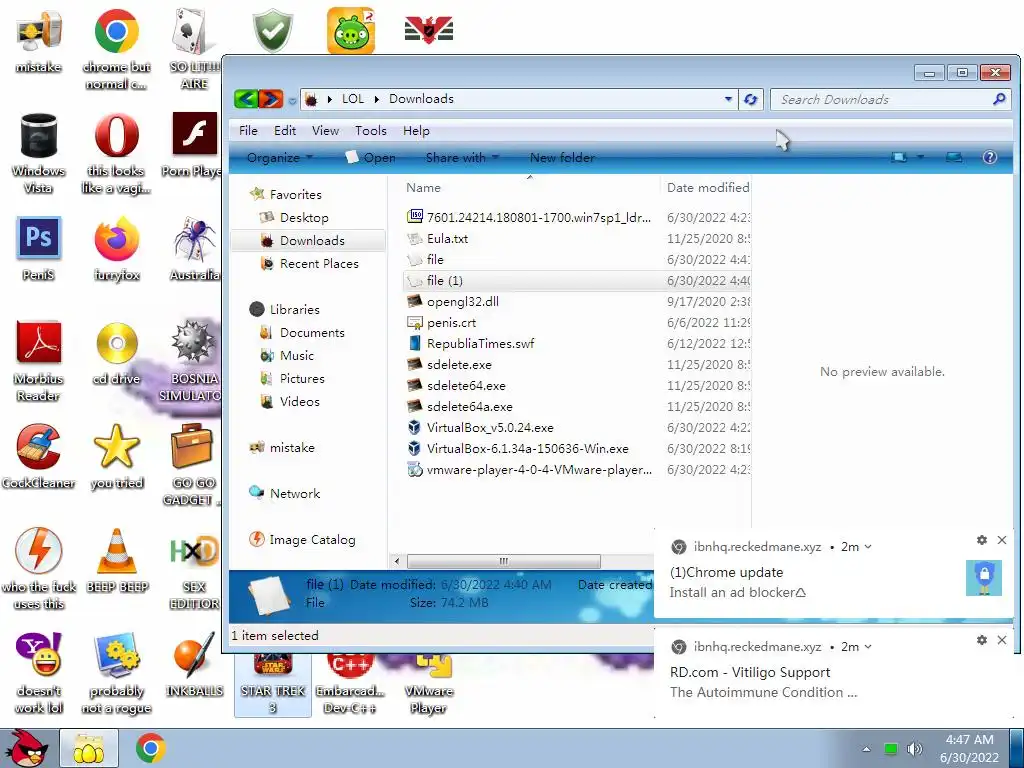This screenshot has width=1024, height=768.
Task: Open the Yahoo messenger desktop icon
Action: (x=39, y=673)
